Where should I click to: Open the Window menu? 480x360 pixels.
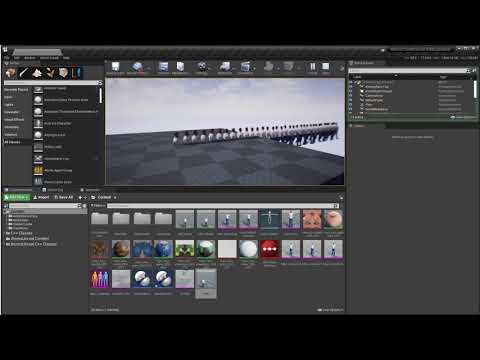pos(30,58)
